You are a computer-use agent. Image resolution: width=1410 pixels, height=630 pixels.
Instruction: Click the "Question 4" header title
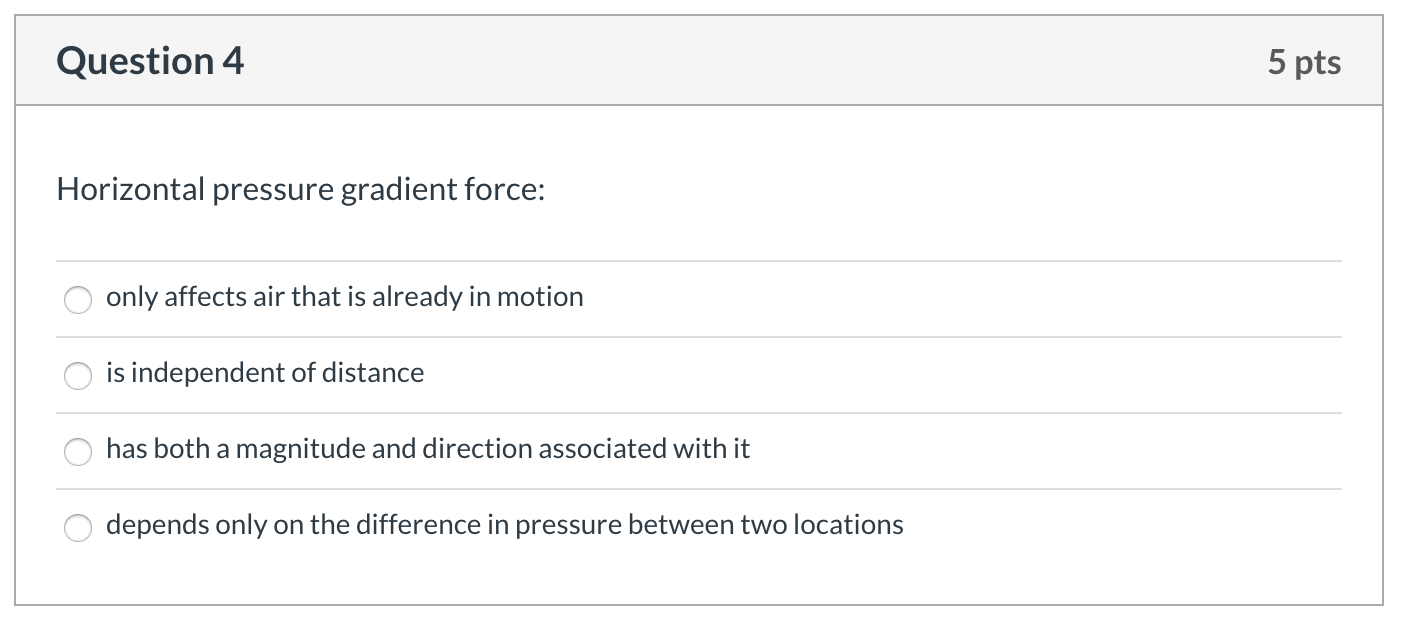pos(150,60)
